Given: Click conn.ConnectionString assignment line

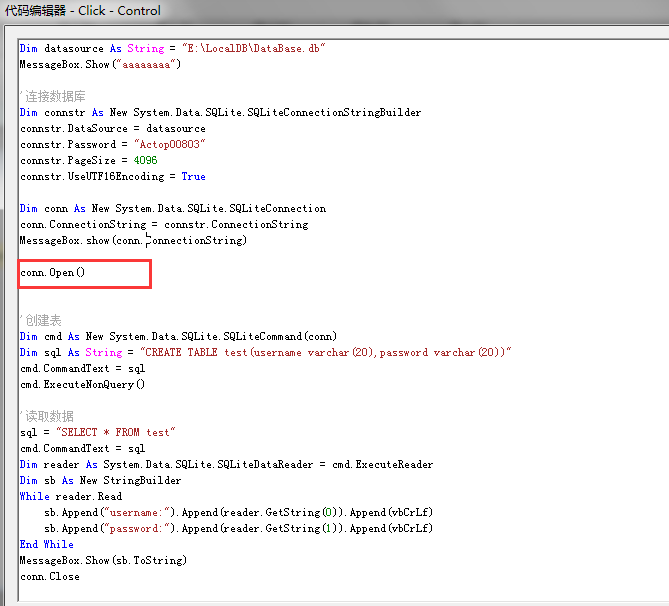Looking at the screenshot, I should pyautogui.click(x=164, y=224).
